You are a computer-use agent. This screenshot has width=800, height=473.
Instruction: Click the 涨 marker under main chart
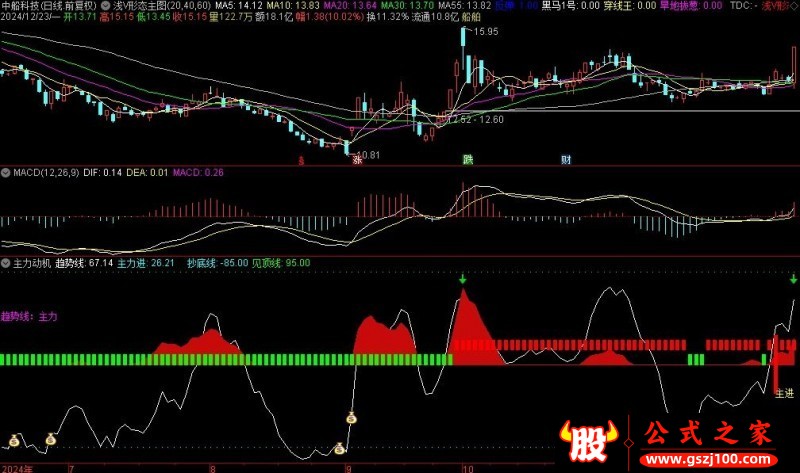tap(357, 160)
